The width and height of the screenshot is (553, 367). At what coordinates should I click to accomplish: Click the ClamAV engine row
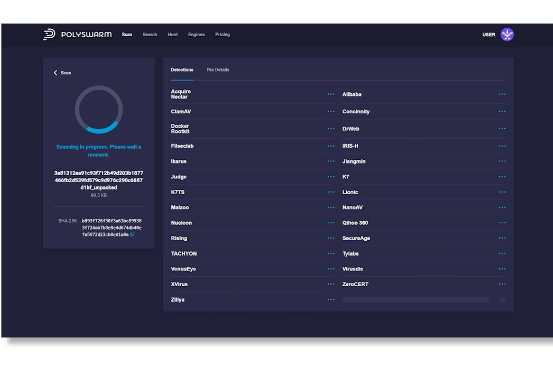click(253, 111)
